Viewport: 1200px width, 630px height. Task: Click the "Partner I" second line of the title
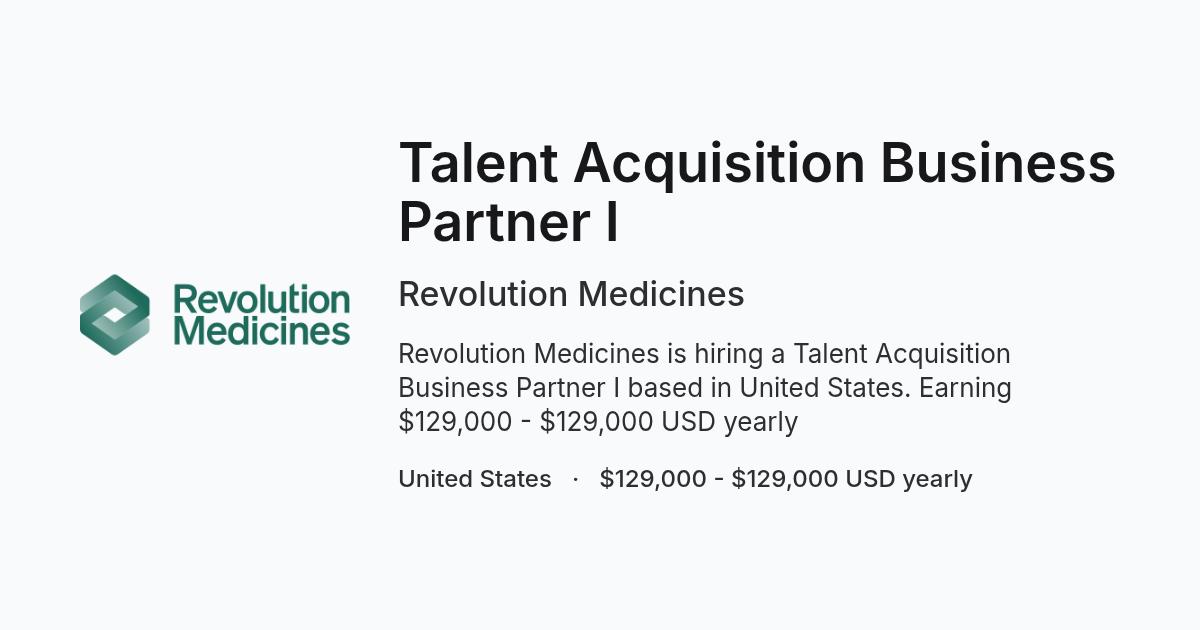[x=508, y=221]
